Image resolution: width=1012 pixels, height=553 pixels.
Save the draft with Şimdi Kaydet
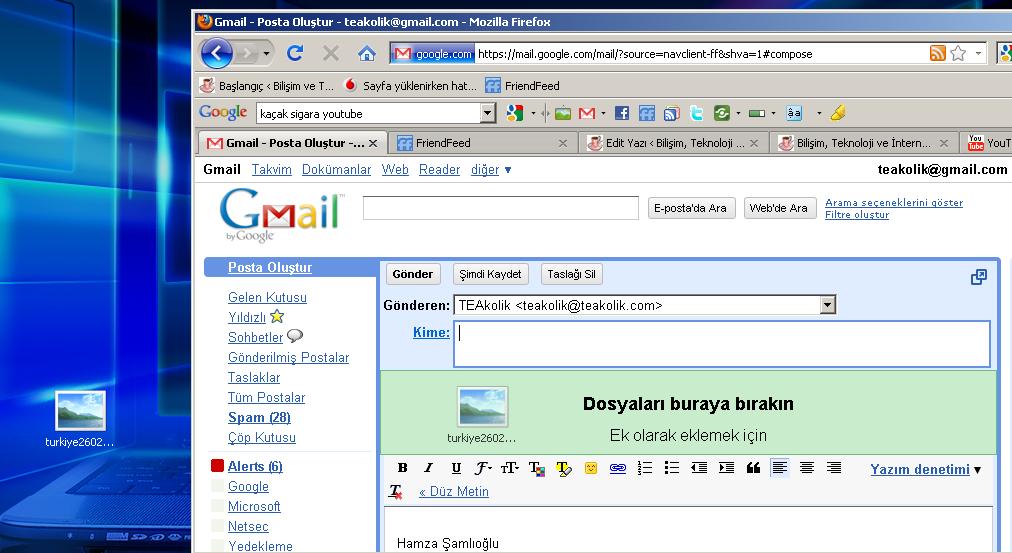tap(490, 274)
